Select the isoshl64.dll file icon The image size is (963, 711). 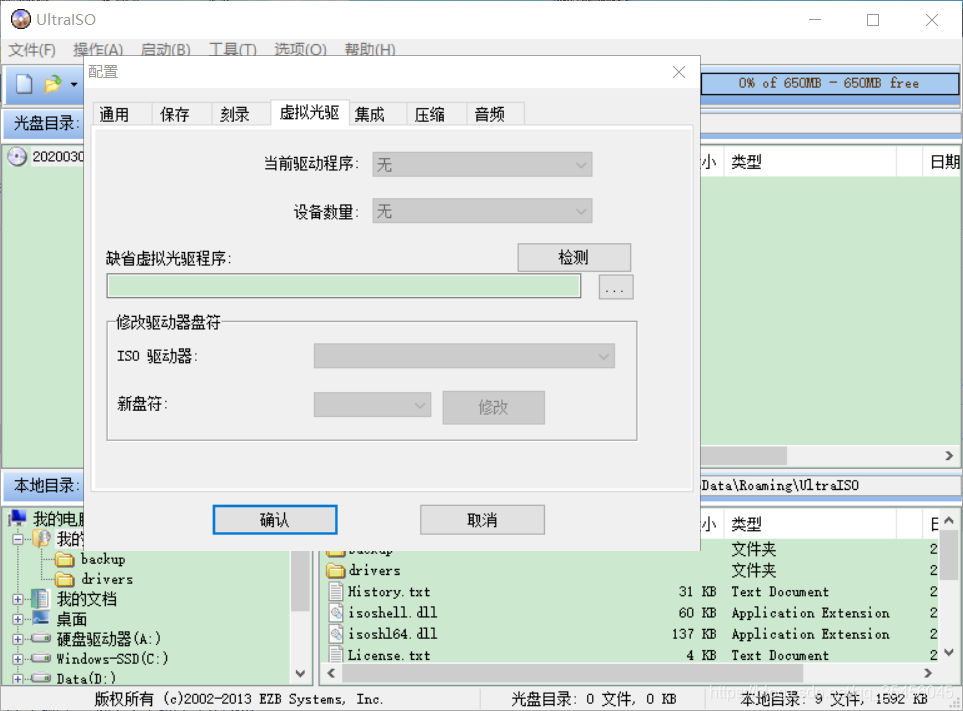(x=336, y=634)
